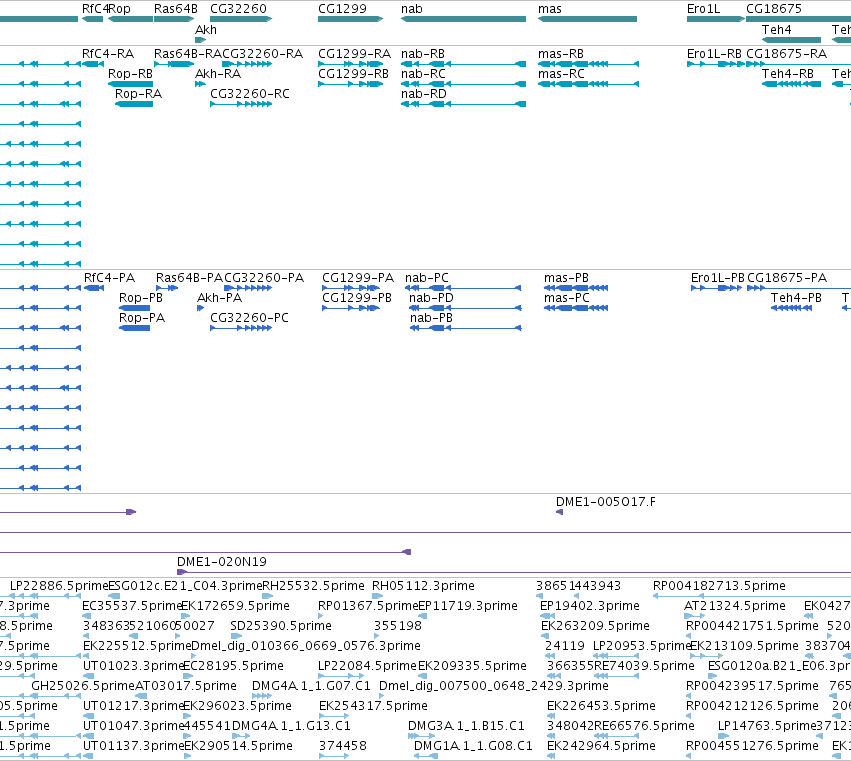Click the LP22084.5prime EST label
The height and width of the screenshot is (761, 851).
tap(367, 666)
